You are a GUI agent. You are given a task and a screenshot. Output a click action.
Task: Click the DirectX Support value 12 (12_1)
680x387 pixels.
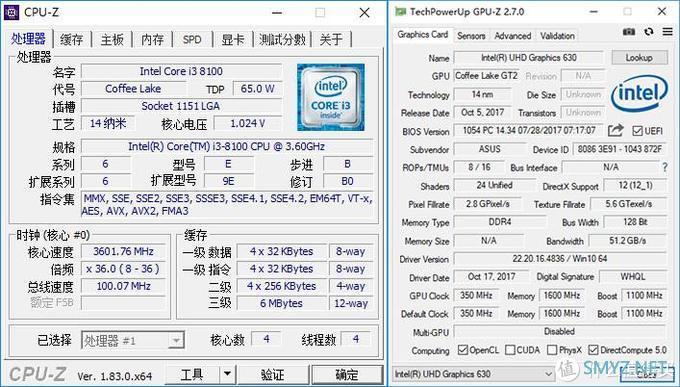635,185
